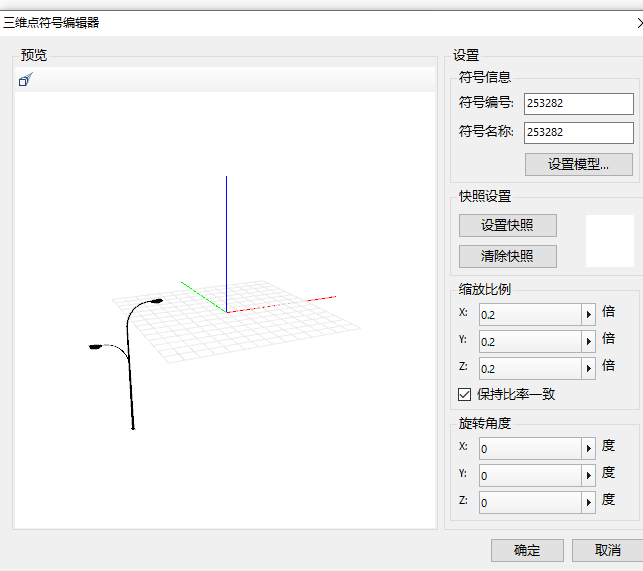643x571 pixels.
Task: Click the 清除快照 button
Action: 508,256
